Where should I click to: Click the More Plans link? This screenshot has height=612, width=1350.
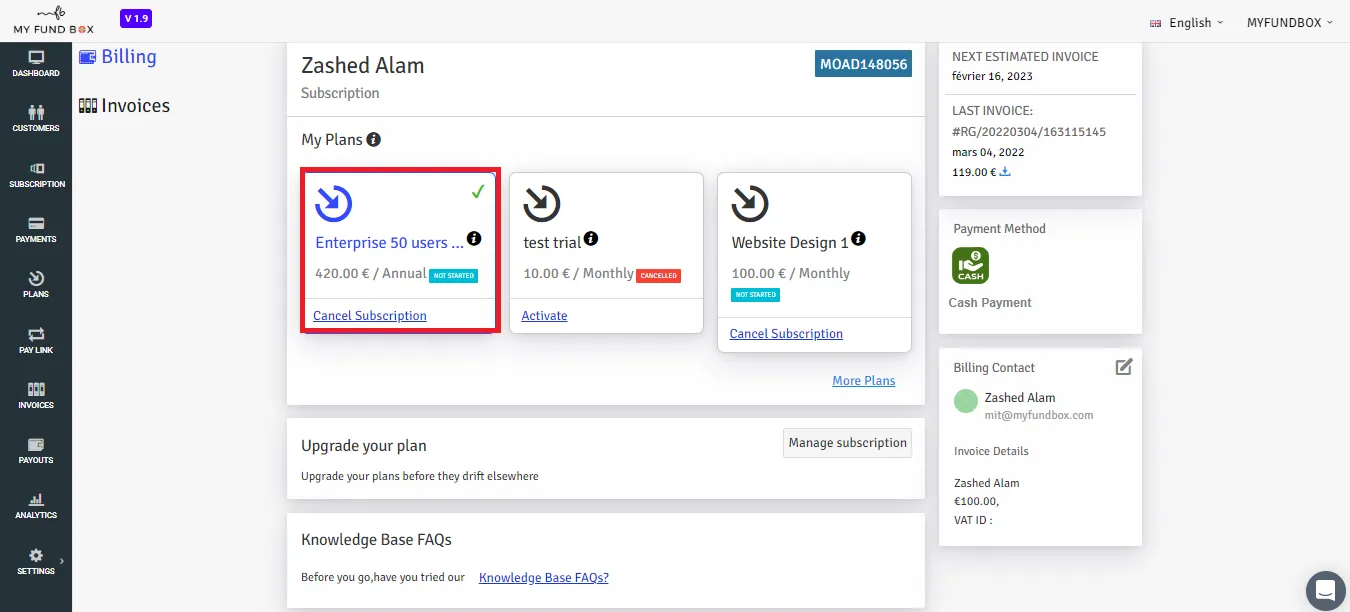(864, 381)
